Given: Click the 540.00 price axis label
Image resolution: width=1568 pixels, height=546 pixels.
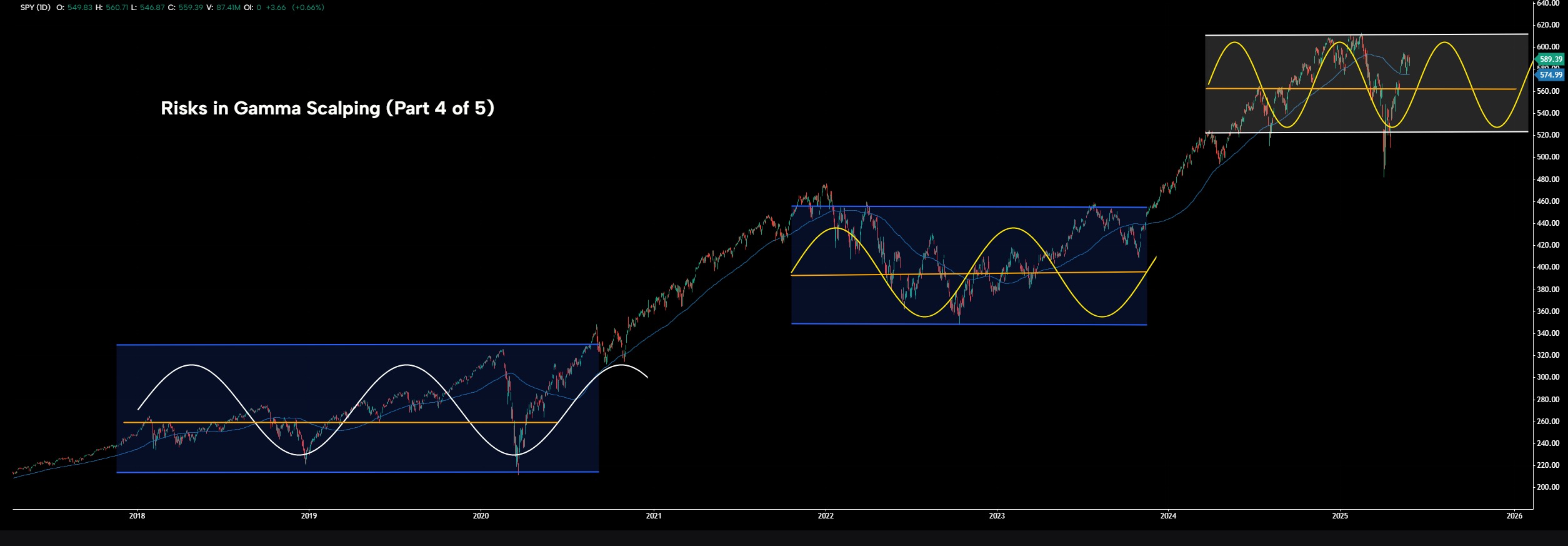Looking at the screenshot, I should point(1548,113).
